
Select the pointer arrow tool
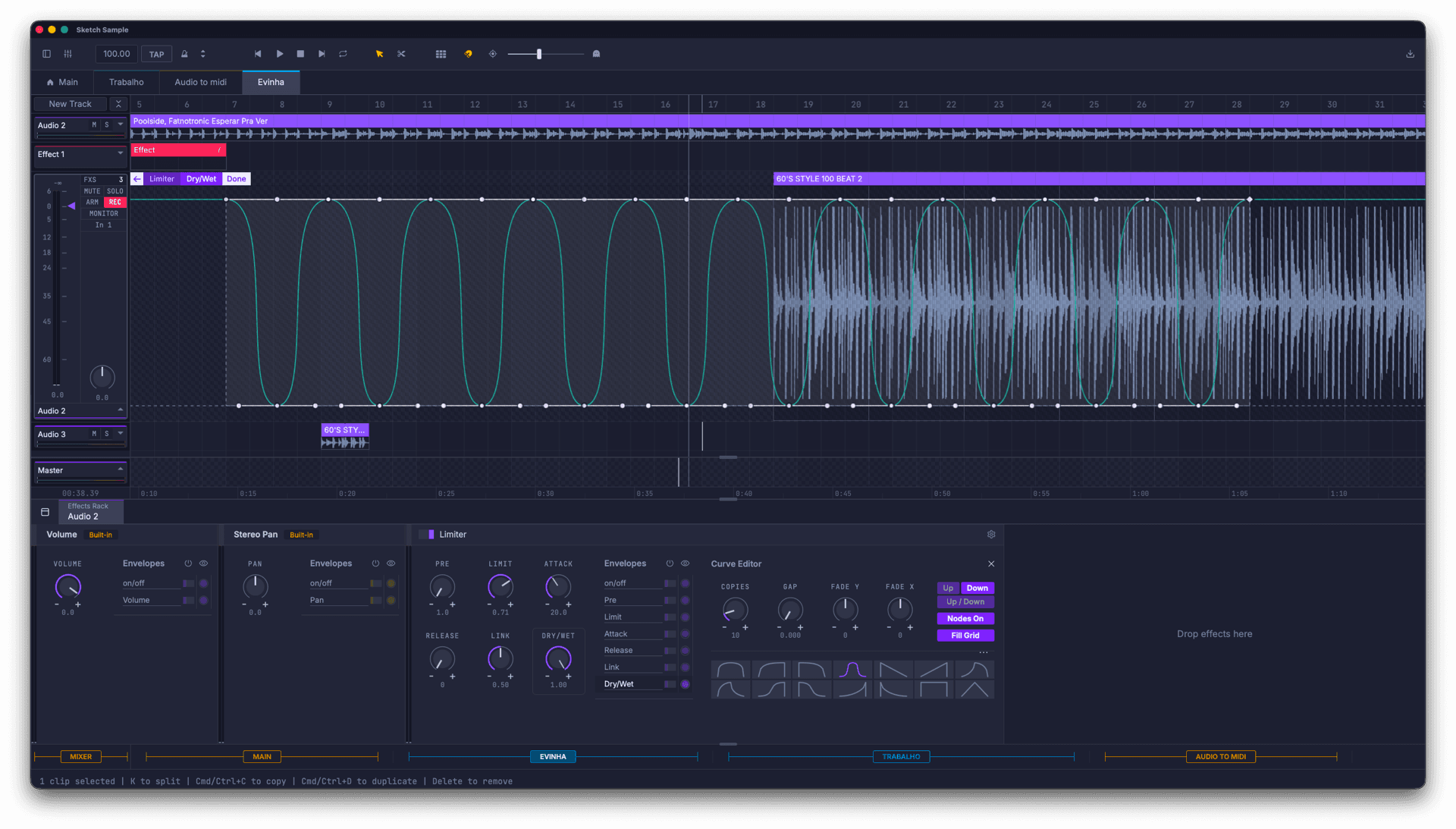380,54
